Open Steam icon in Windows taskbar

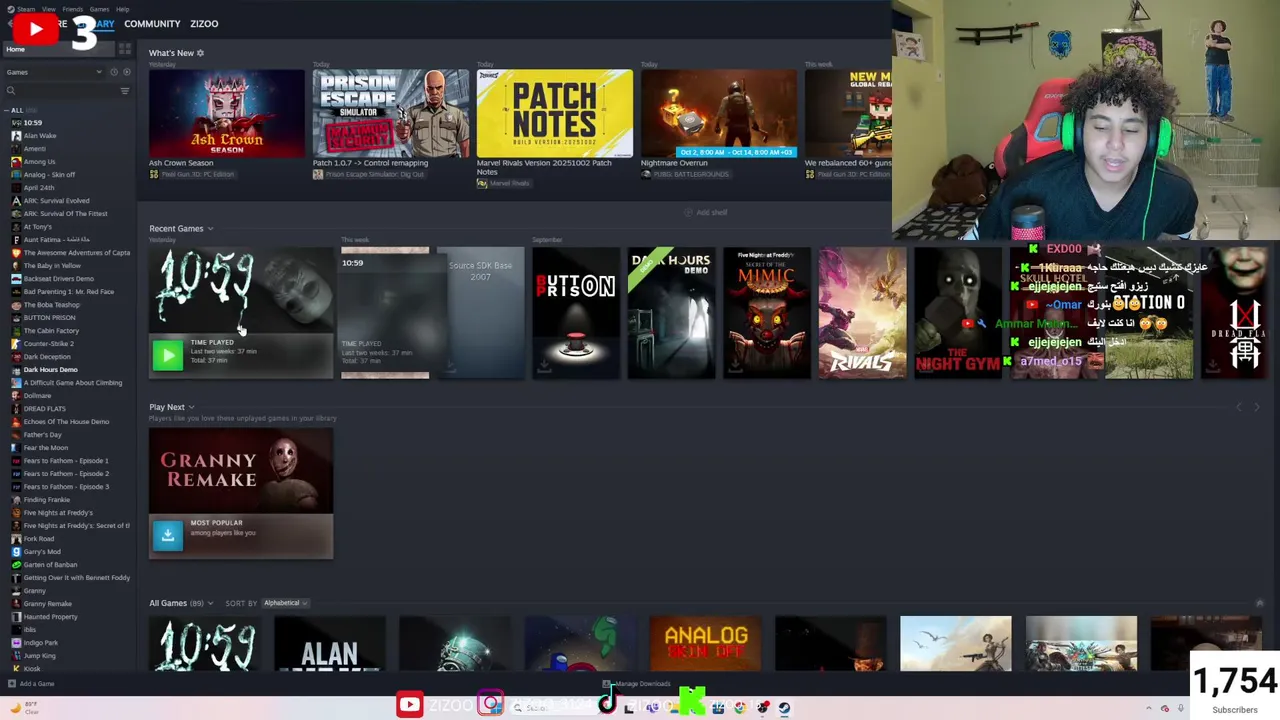pyautogui.click(x=784, y=708)
